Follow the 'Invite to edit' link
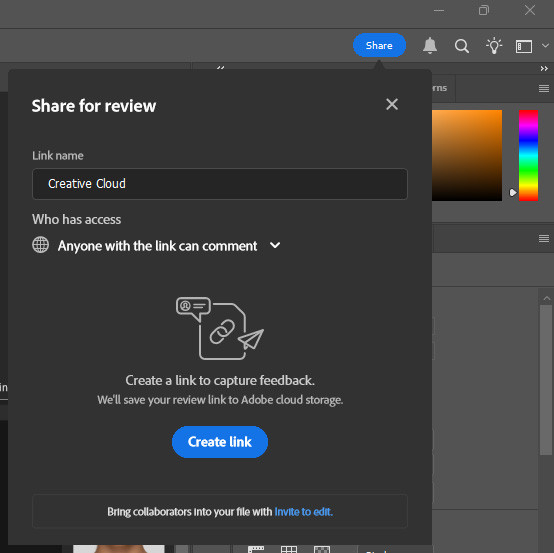 click(303, 512)
